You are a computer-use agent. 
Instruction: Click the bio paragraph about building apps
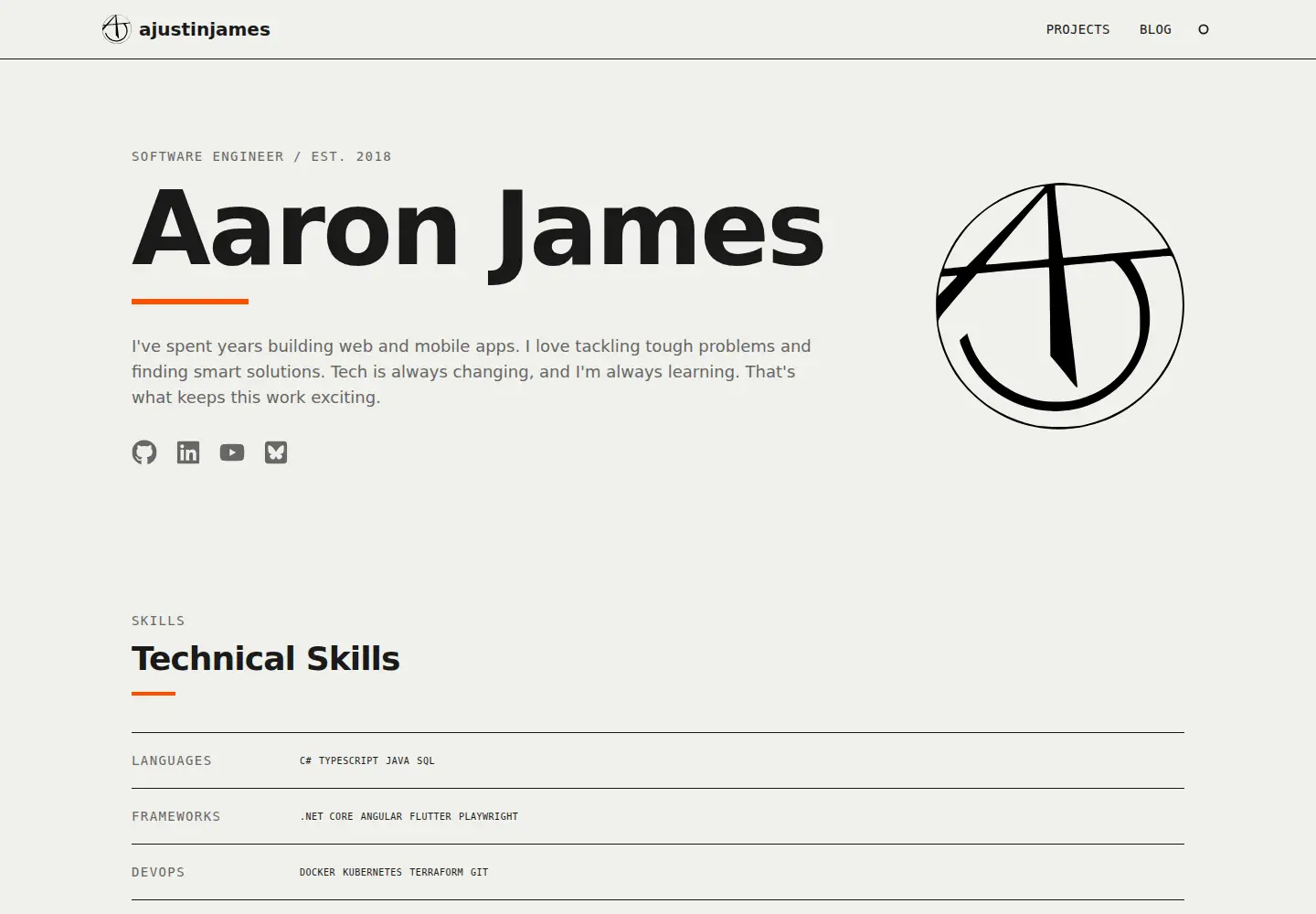472,372
